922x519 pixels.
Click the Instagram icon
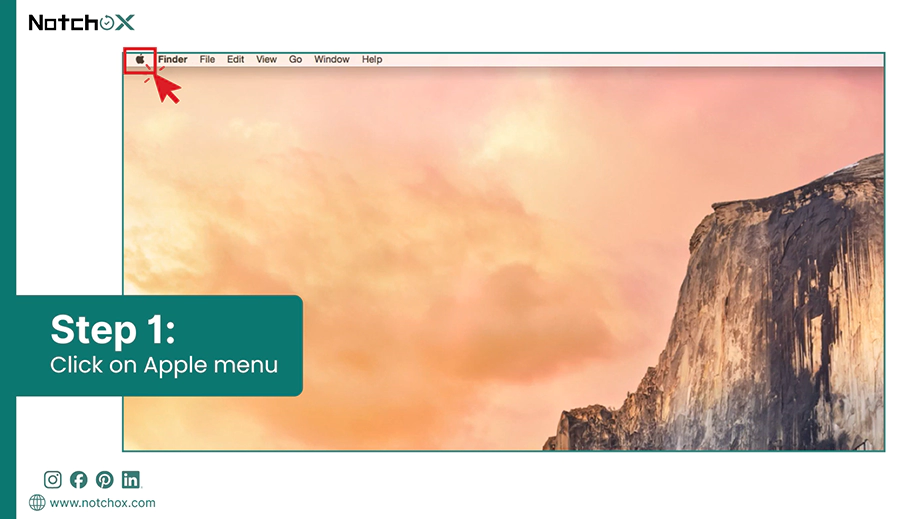pyautogui.click(x=52, y=480)
